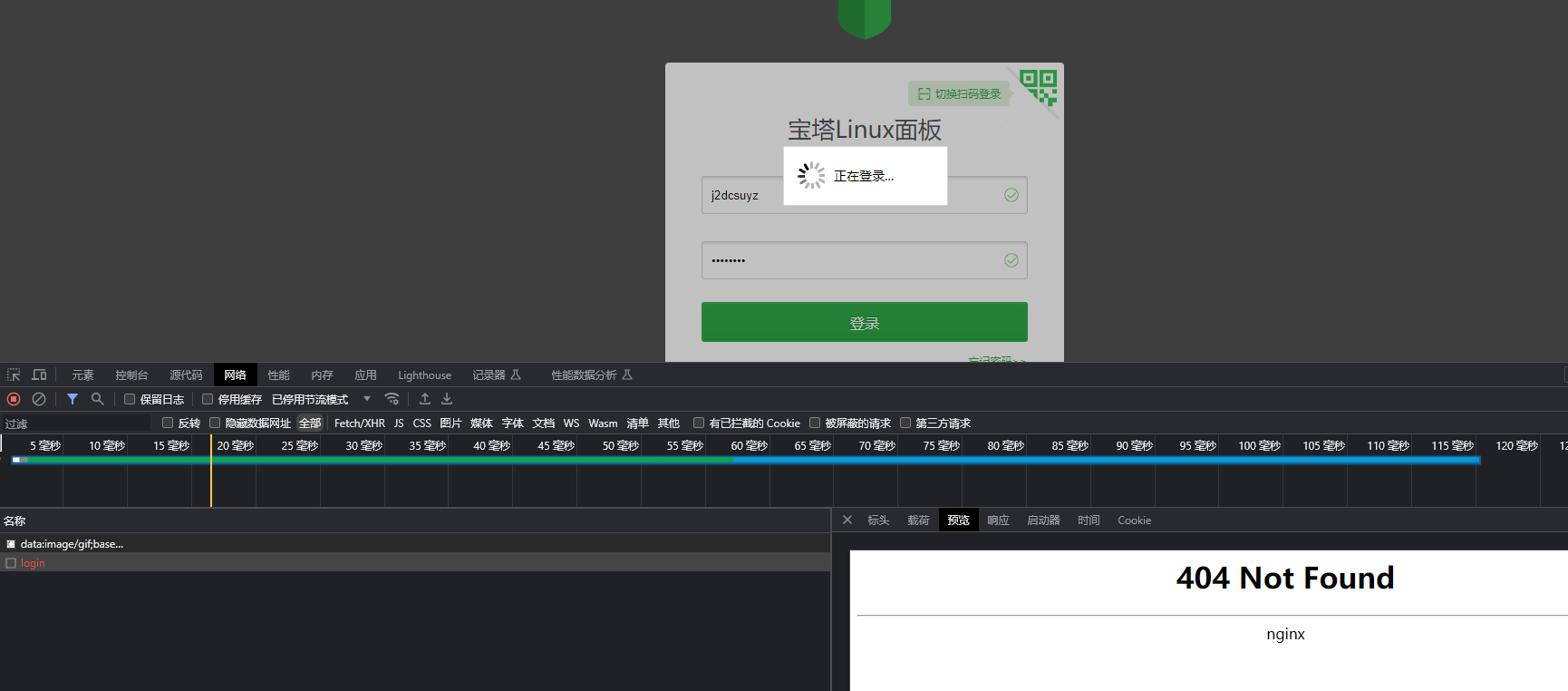Open the 性能 tab
Screen dimensions: 1568x691
(x=279, y=375)
